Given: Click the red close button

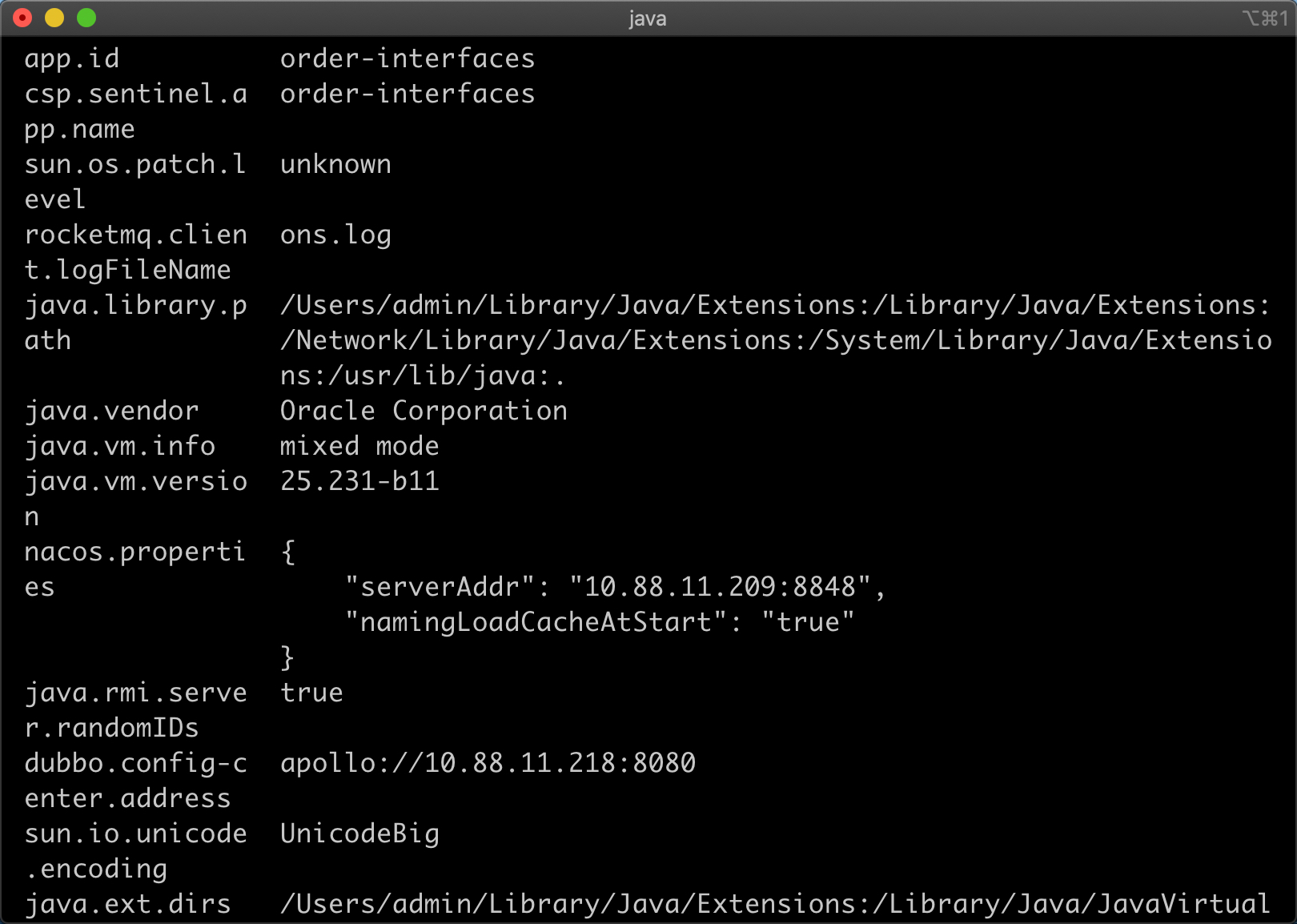Looking at the screenshot, I should [x=22, y=16].
